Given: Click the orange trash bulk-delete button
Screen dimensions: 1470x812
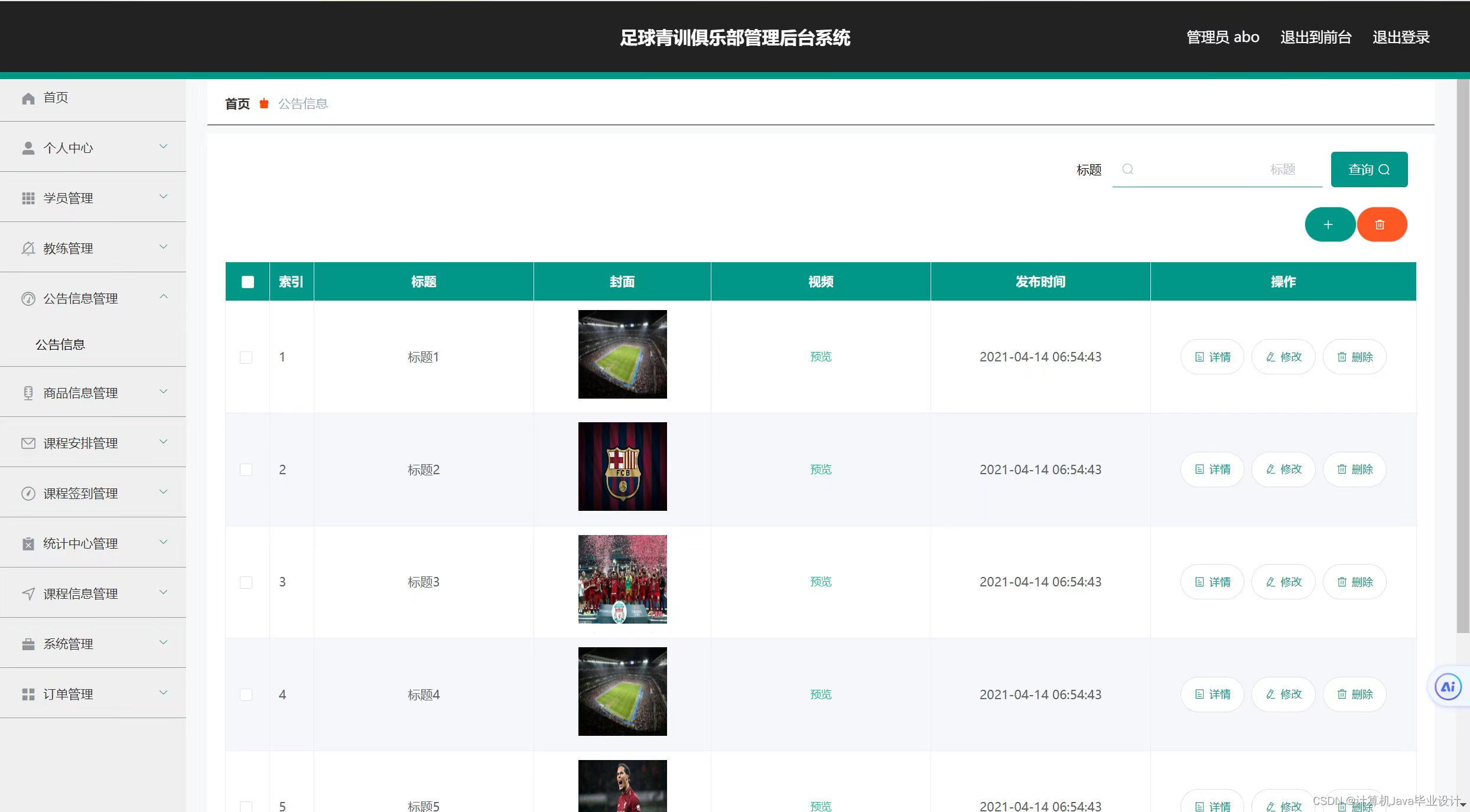Looking at the screenshot, I should [1381, 224].
